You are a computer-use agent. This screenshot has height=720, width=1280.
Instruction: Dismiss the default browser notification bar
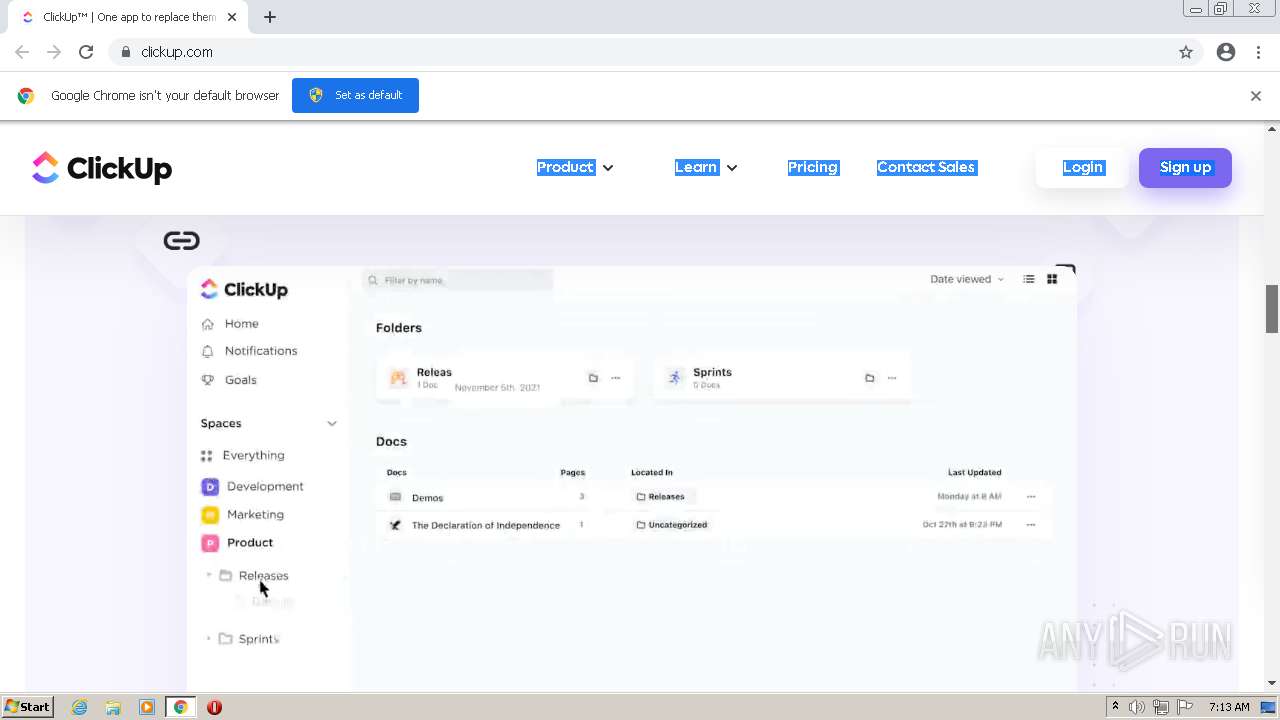1256,96
